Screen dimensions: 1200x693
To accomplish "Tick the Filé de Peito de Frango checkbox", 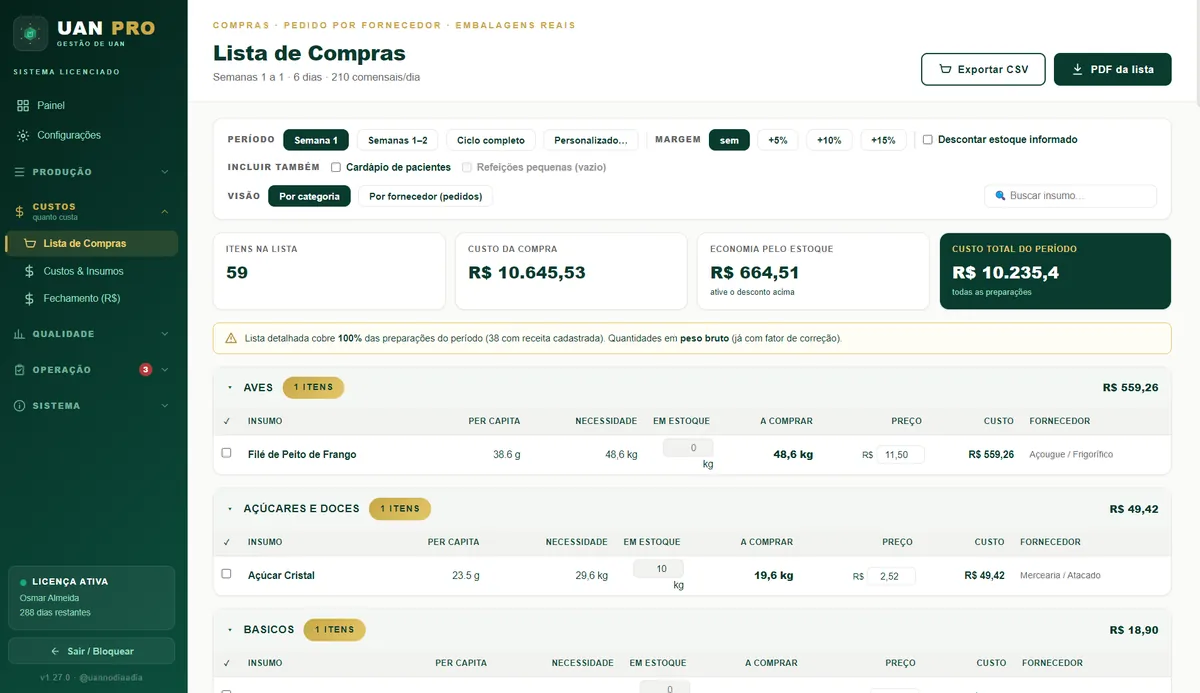I will (x=226, y=453).
